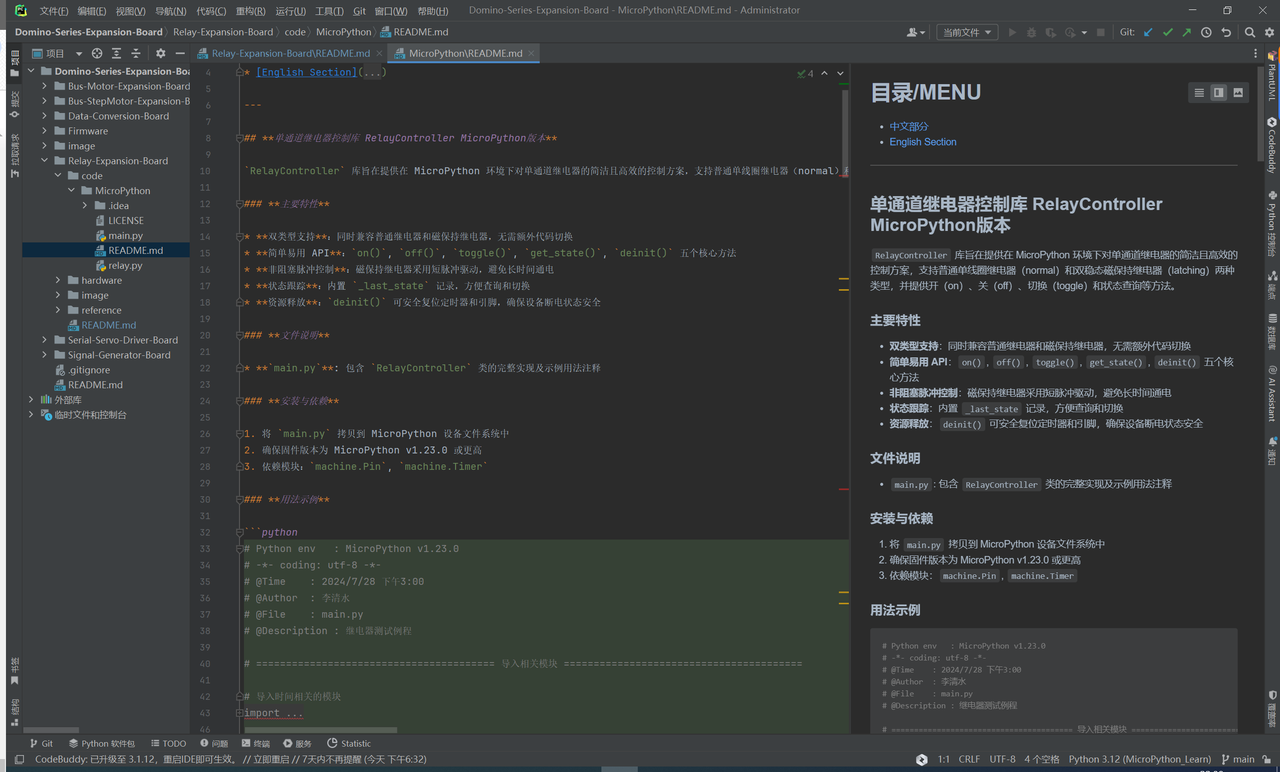Click the Git commit checkmark icon
Screen dimensions: 1280x772
tap(1167, 32)
